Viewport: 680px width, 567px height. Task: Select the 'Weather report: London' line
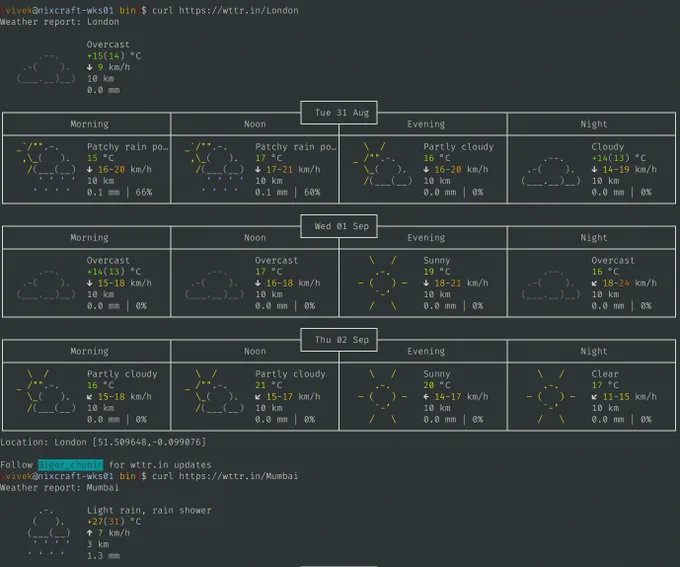pos(59,22)
